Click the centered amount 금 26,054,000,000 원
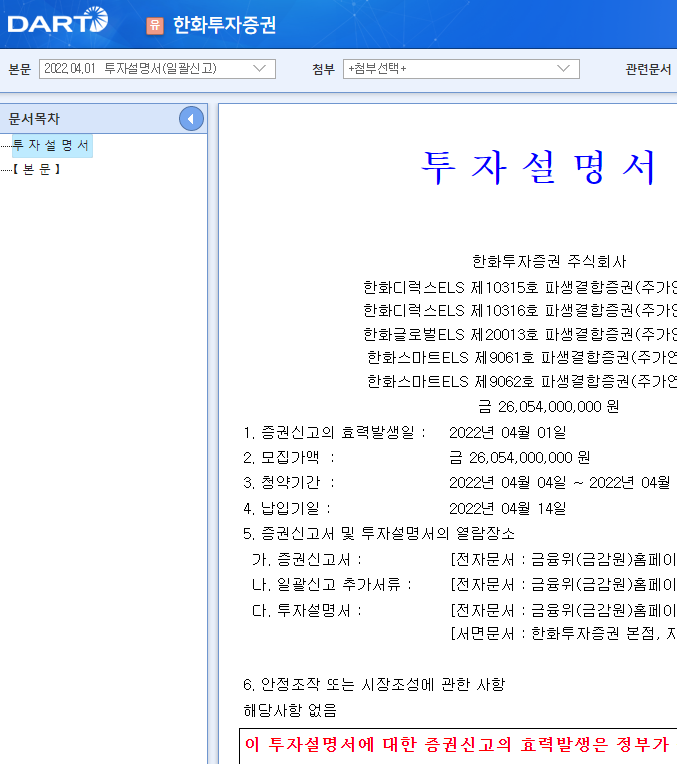This screenshot has width=677, height=764. click(x=549, y=406)
